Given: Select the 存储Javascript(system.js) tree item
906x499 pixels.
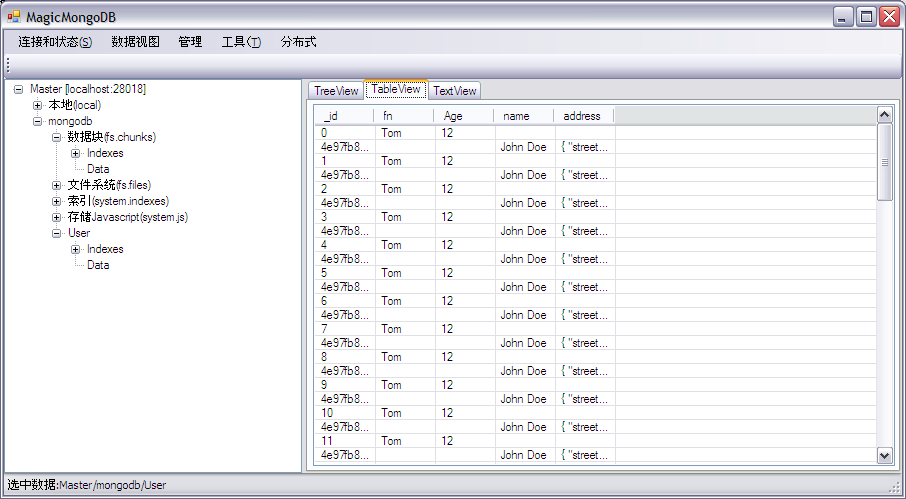Looking at the screenshot, I should coord(128,217).
